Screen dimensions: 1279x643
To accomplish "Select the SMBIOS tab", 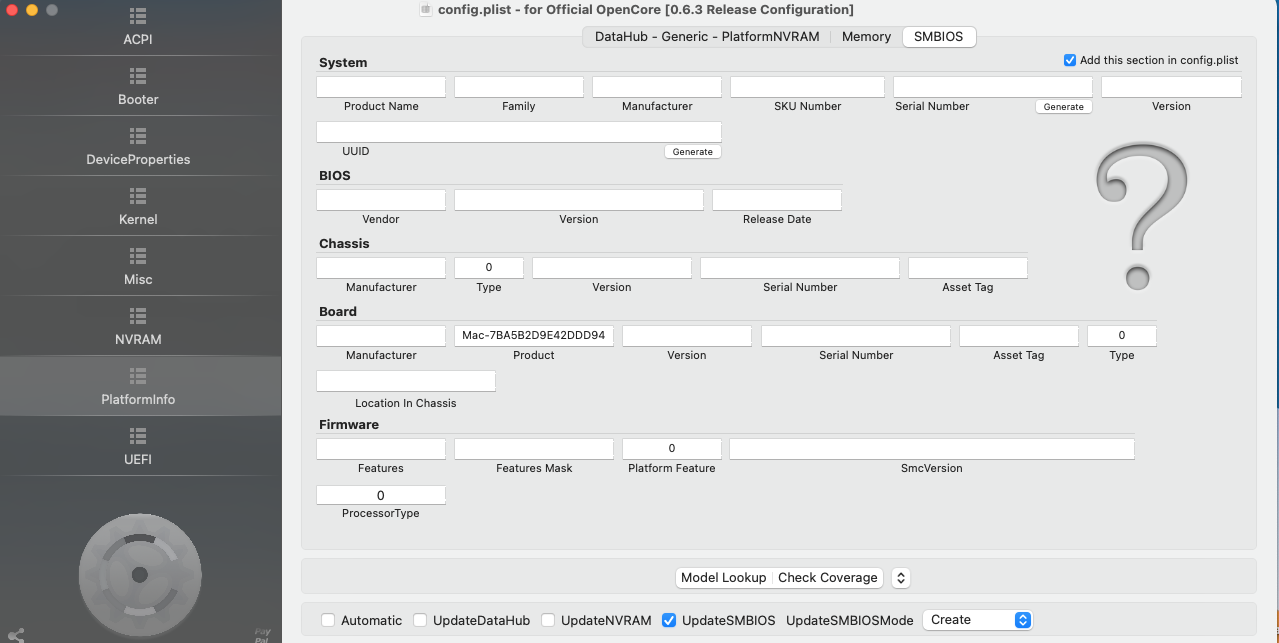I will [938, 37].
